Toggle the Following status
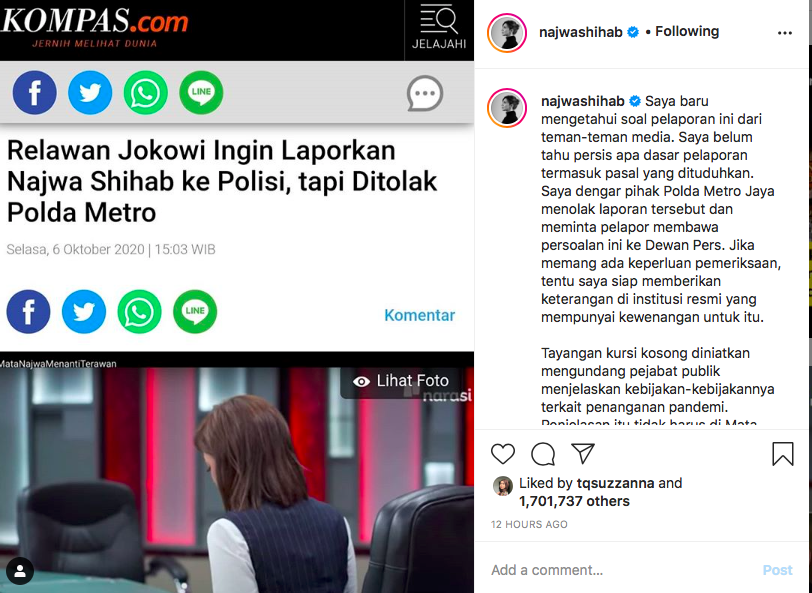Image resolution: width=812 pixels, height=593 pixels. 687,32
